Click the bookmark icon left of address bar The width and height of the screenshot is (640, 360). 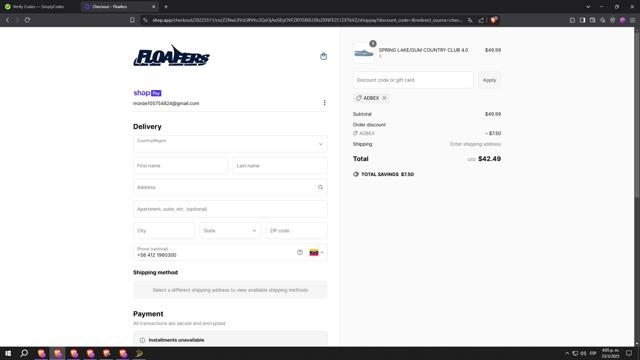(132, 20)
